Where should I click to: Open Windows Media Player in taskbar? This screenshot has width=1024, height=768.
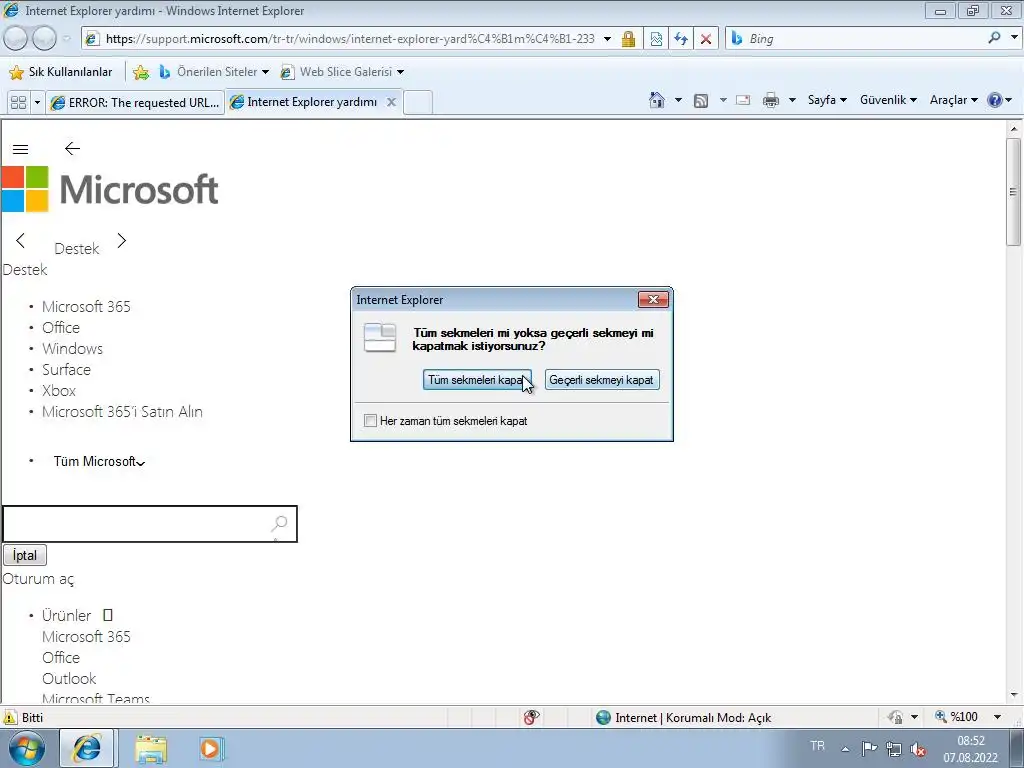[x=211, y=748]
